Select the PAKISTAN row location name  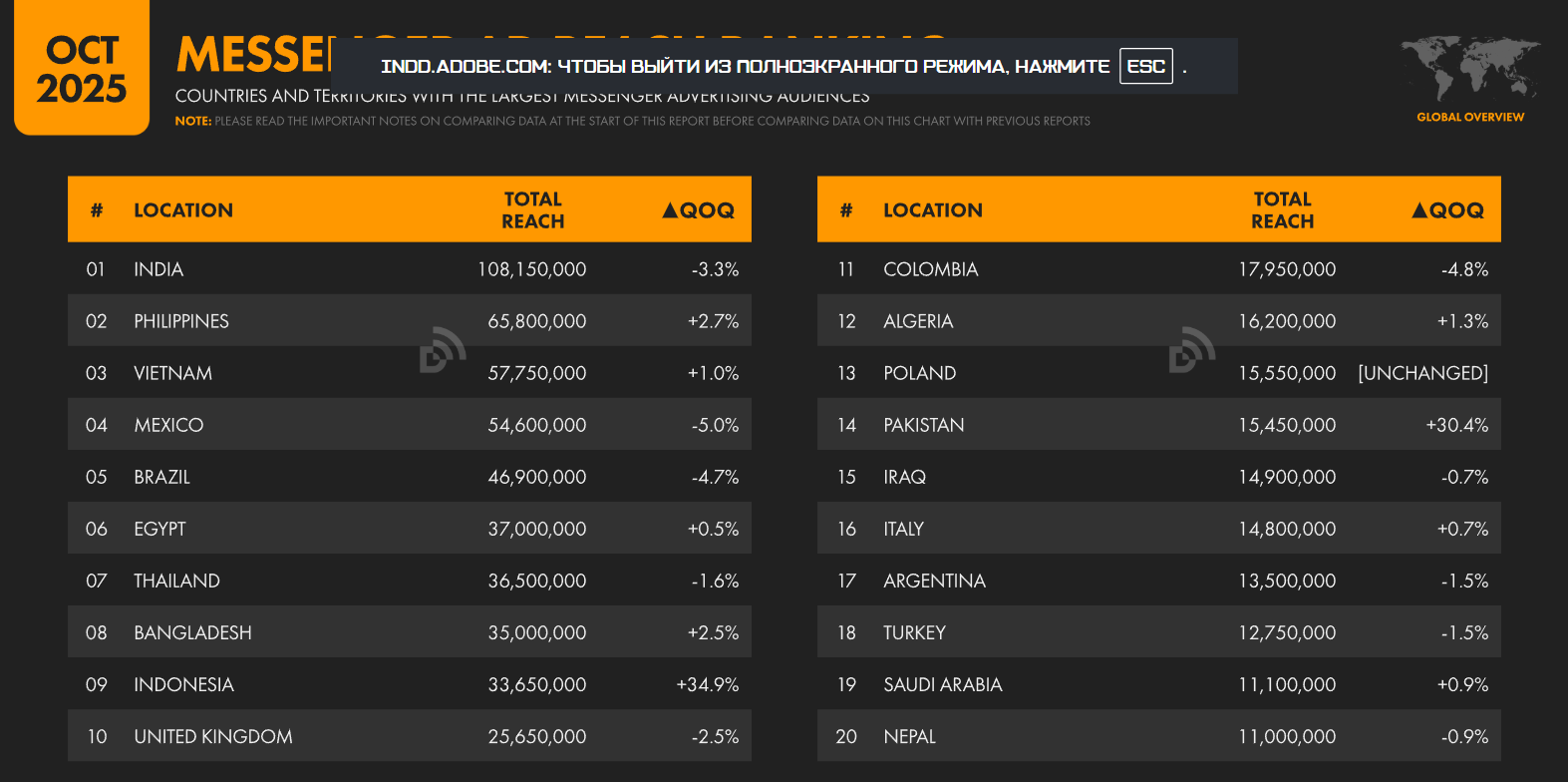point(923,425)
